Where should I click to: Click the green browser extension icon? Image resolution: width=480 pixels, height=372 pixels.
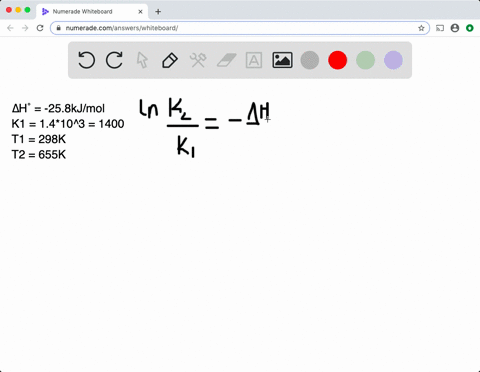click(470, 28)
